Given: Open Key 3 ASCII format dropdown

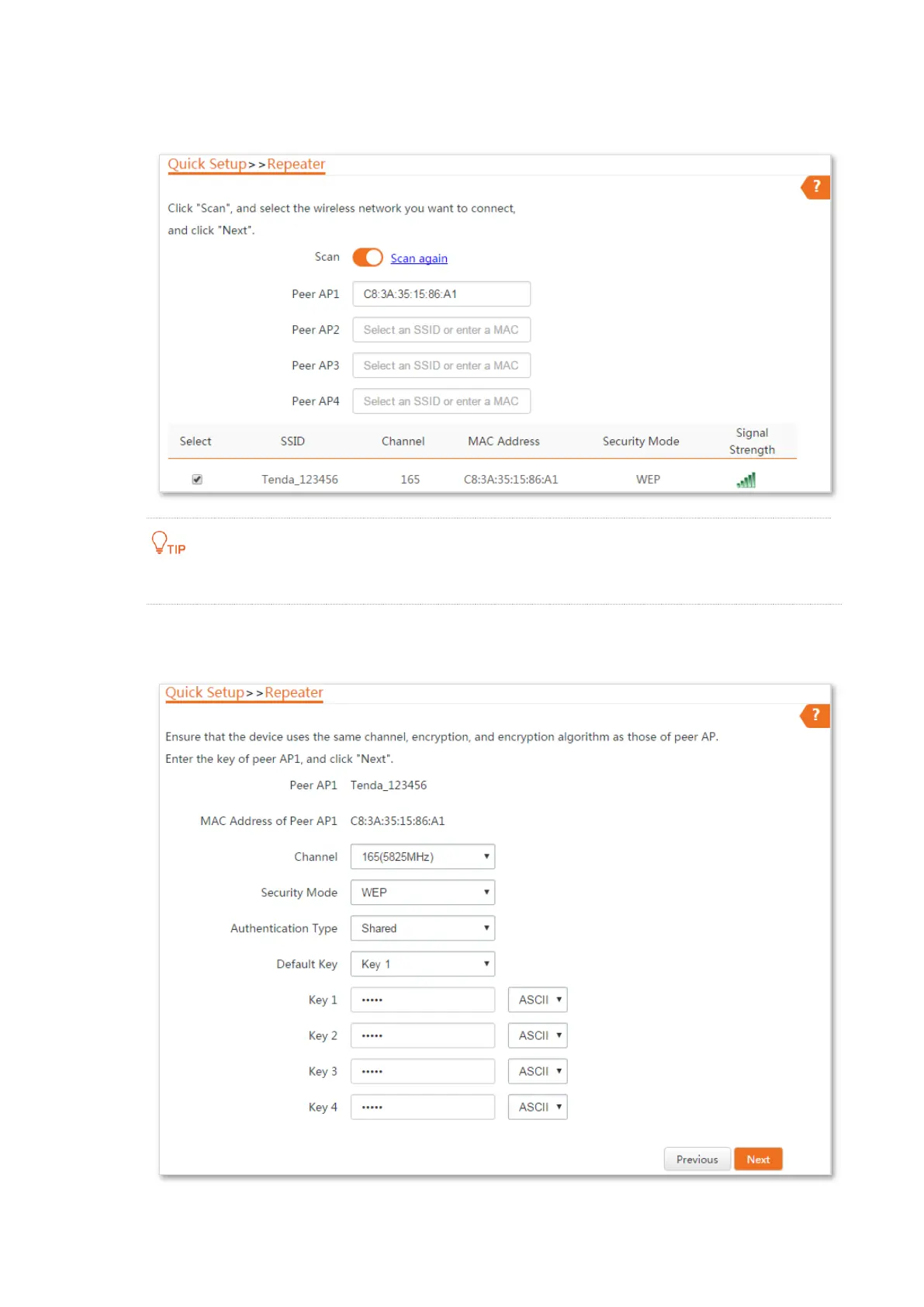Looking at the screenshot, I should (538, 1071).
